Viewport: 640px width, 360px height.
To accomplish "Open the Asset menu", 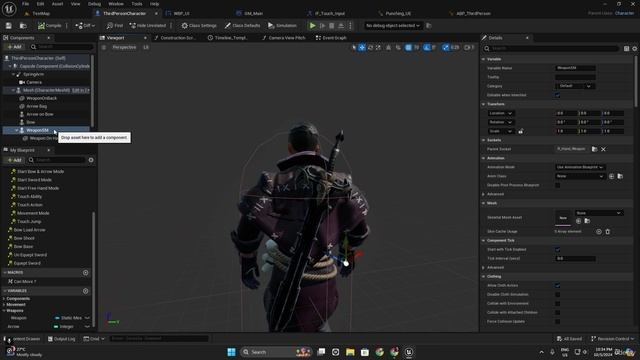I will point(57,4).
